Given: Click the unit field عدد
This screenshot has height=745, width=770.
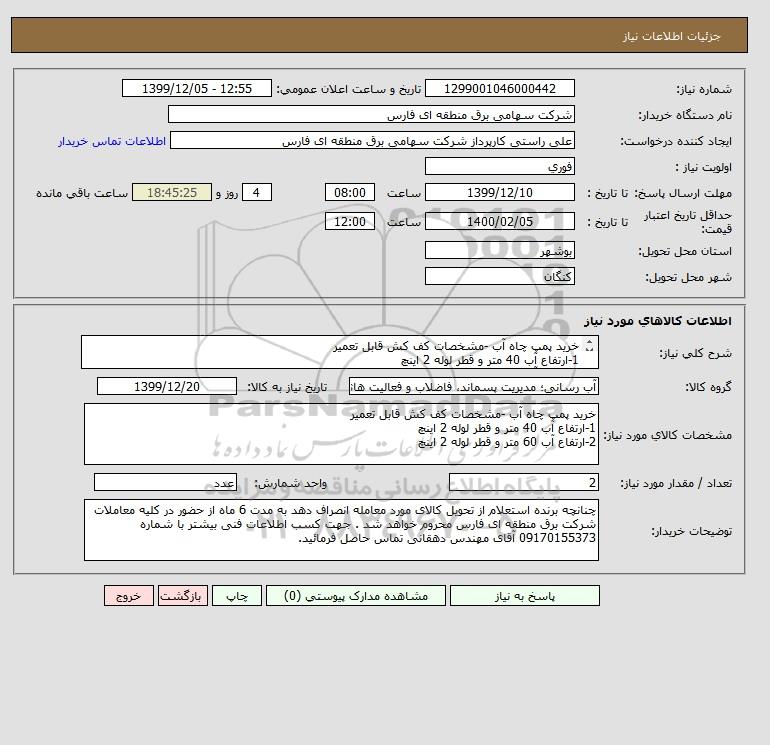Looking at the screenshot, I should (x=165, y=482).
